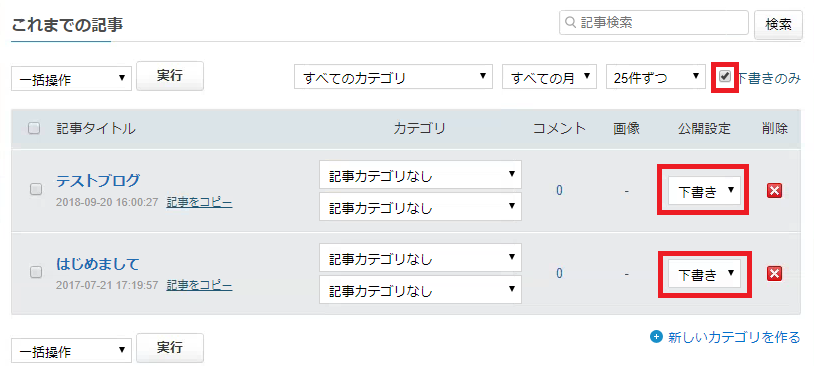
Task: Click the 検索 search button
Action: coord(778,24)
